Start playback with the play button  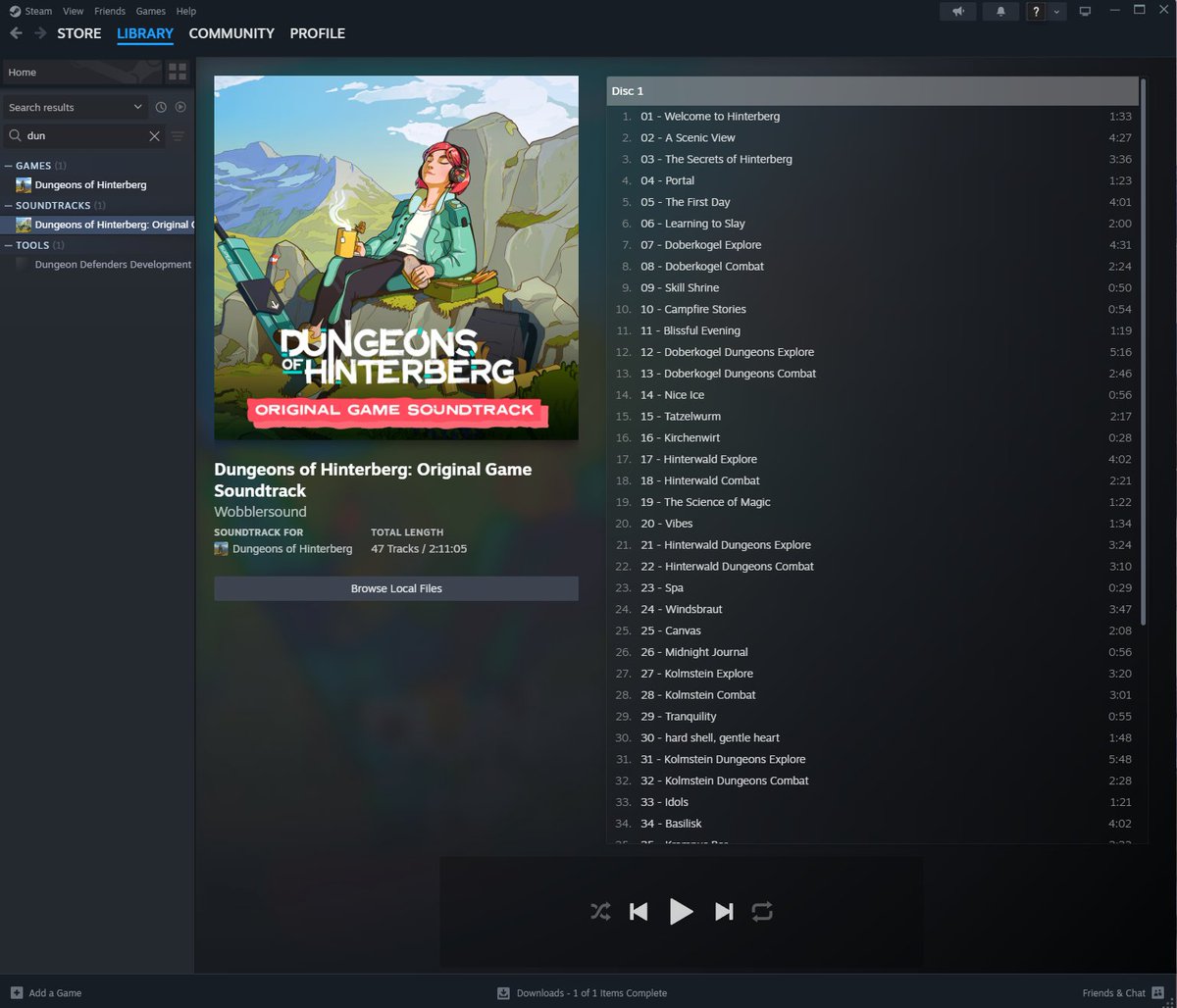[681, 912]
